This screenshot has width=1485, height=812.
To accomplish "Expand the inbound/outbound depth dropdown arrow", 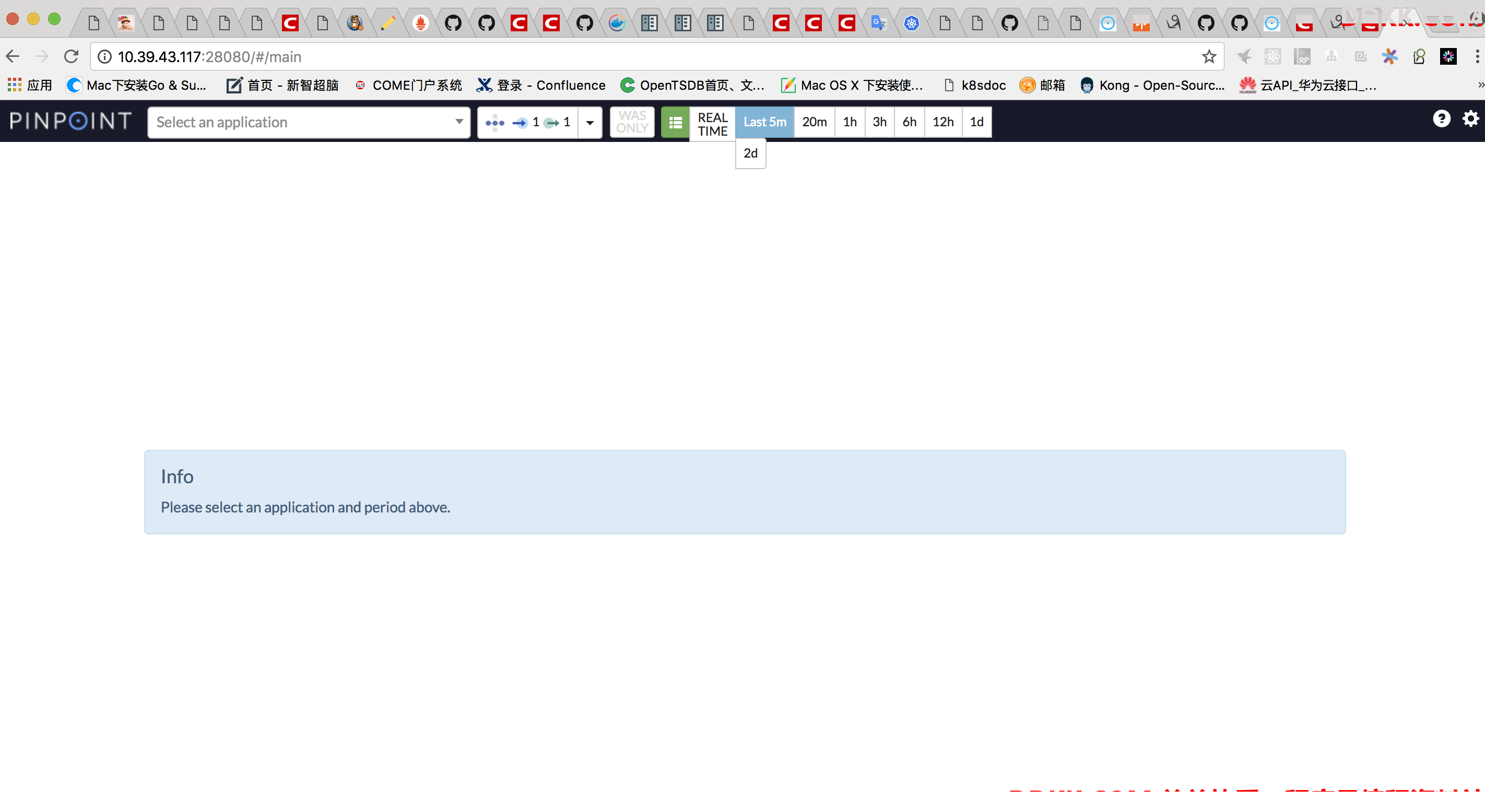I will [x=590, y=122].
